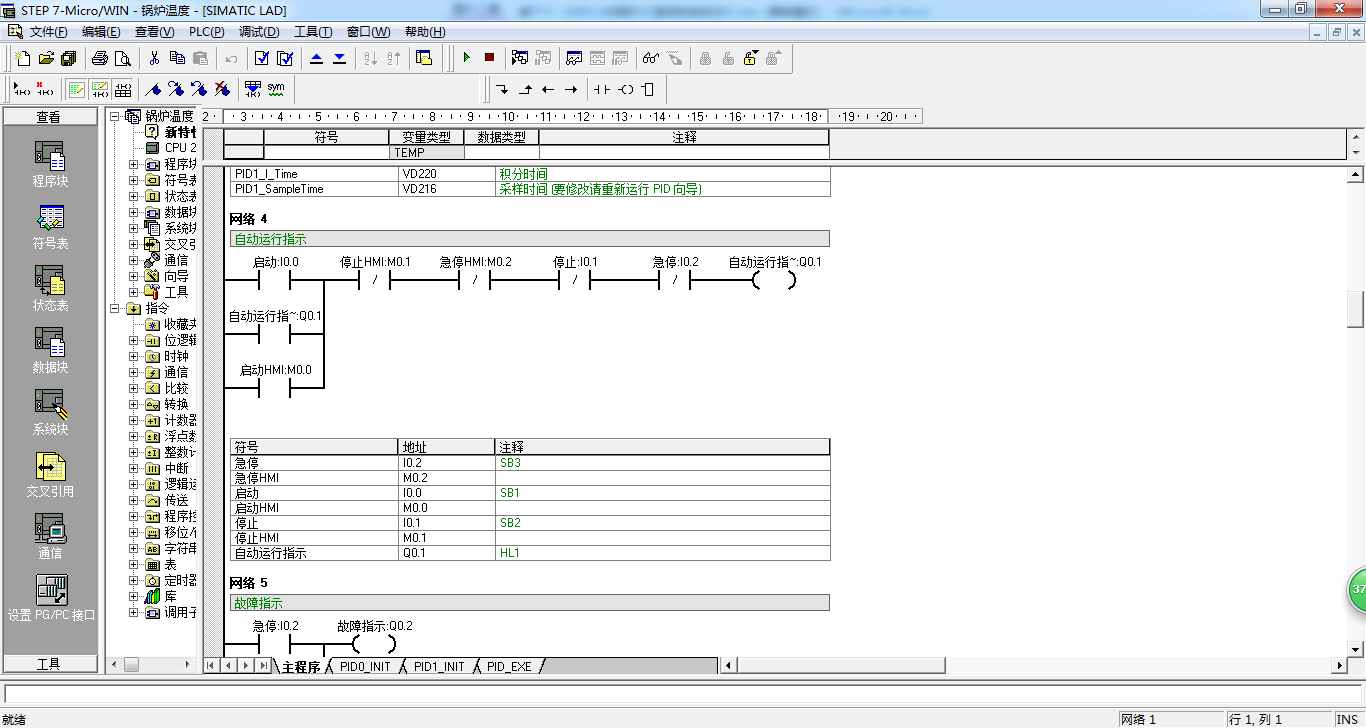Turn on Program Status monitoring icon
1366x728 pixels.
click(x=520, y=58)
